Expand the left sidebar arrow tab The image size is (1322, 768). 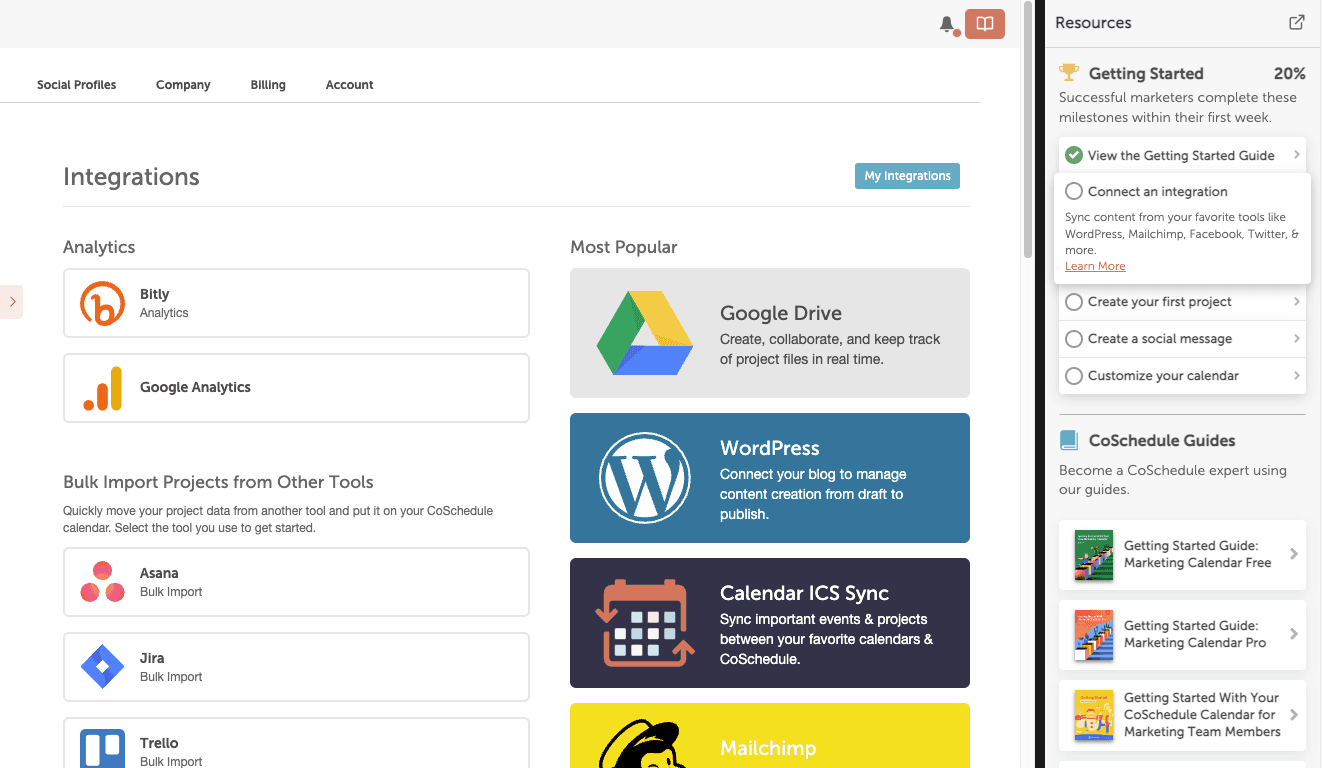[11, 302]
